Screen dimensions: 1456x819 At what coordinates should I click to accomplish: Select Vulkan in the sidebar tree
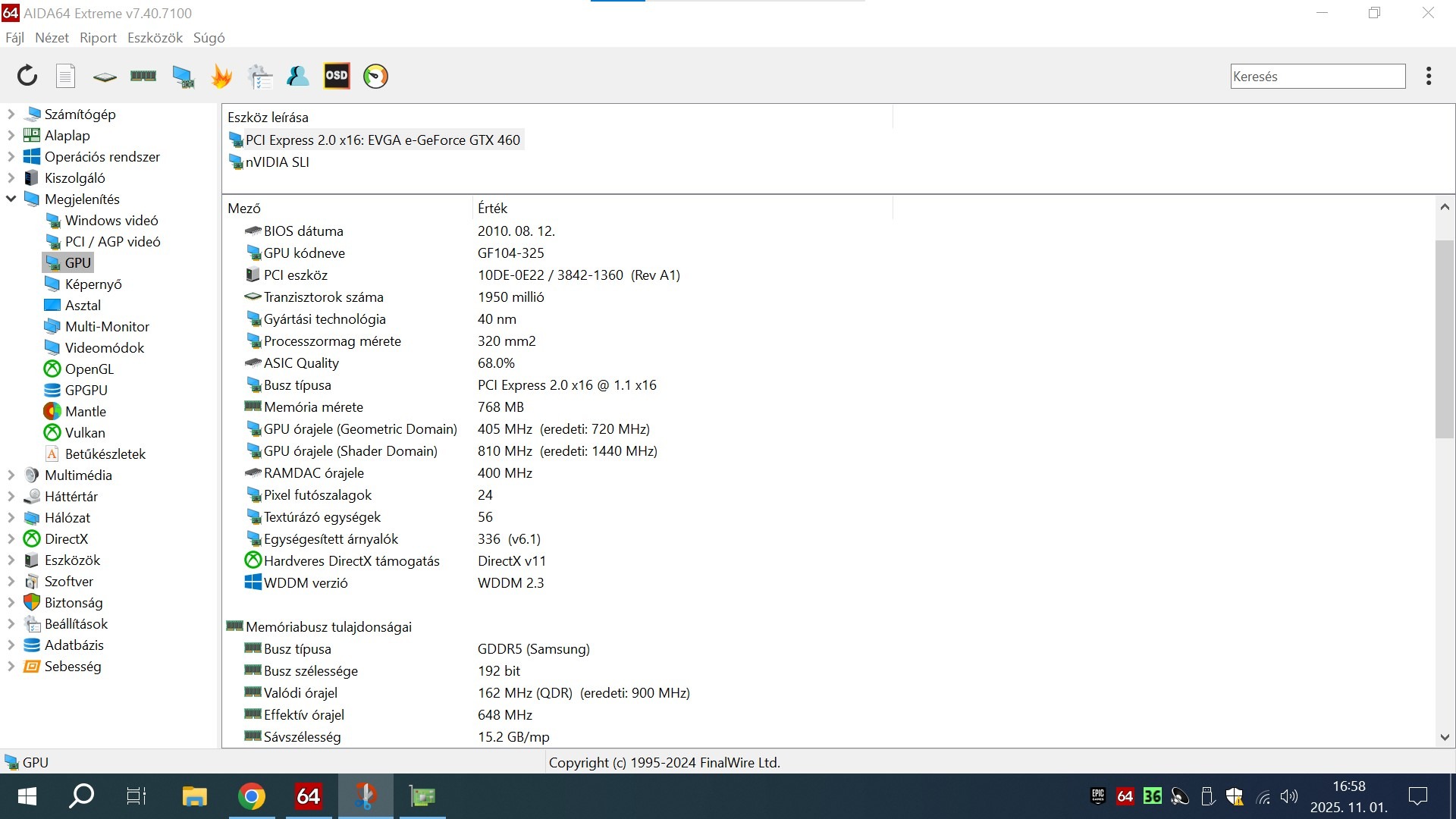(85, 433)
